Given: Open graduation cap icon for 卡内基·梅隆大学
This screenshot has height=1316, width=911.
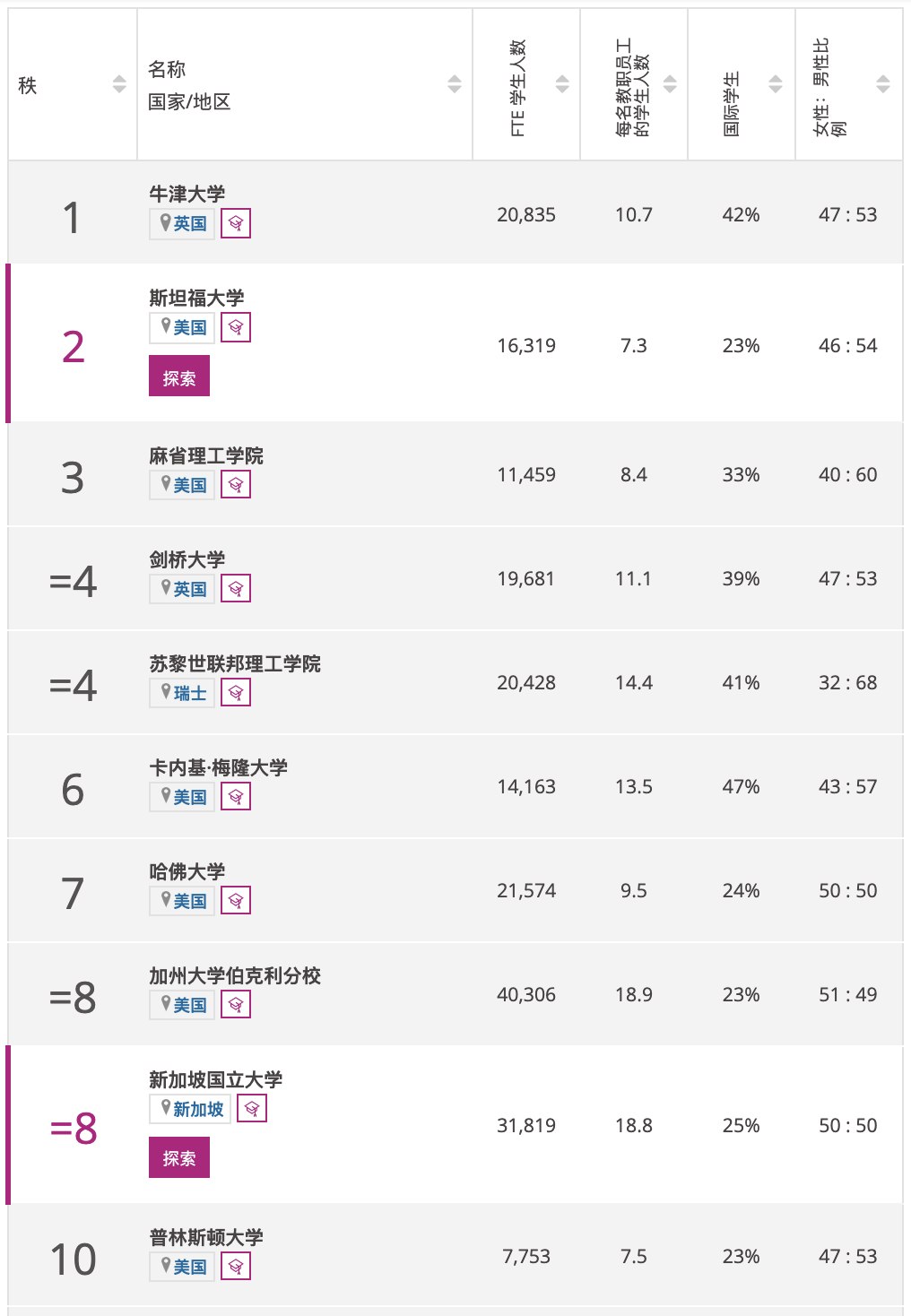Looking at the screenshot, I should click(236, 797).
